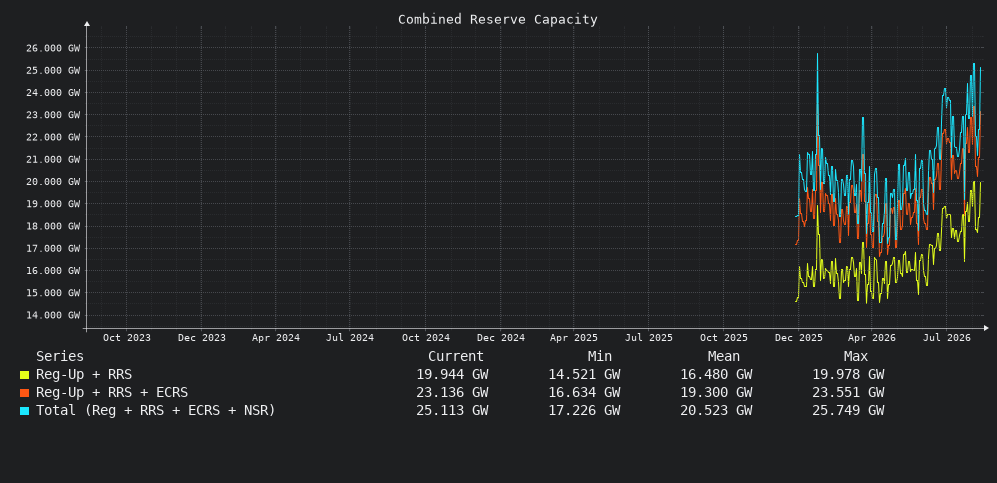997x483 pixels.
Task: Click the current value 23.136 GW
Action: coord(452,393)
